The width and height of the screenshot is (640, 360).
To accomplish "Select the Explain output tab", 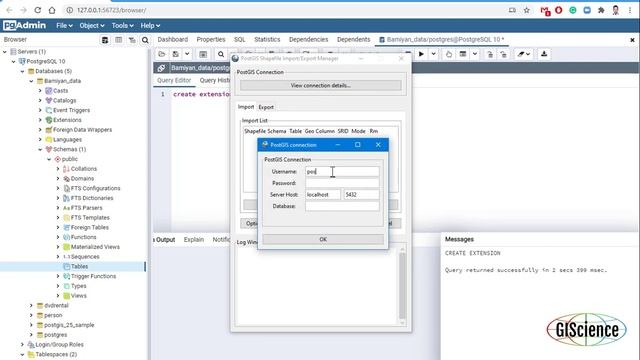I will (193, 240).
